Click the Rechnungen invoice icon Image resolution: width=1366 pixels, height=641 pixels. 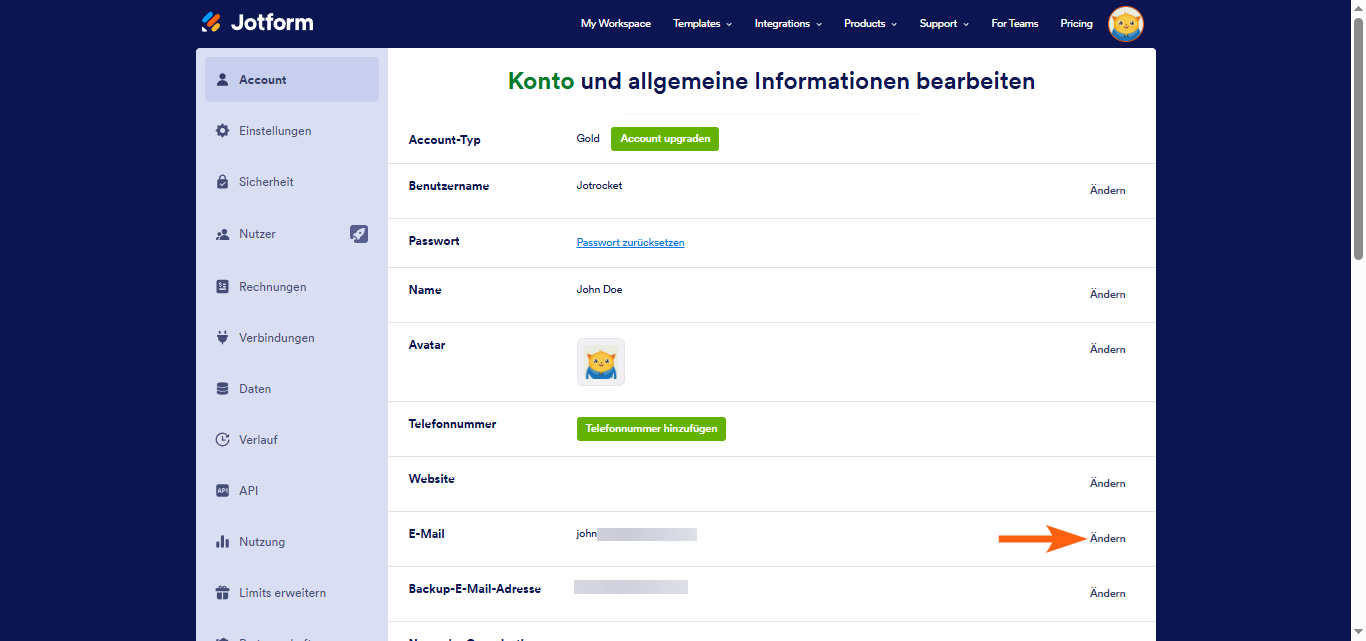[x=222, y=287]
